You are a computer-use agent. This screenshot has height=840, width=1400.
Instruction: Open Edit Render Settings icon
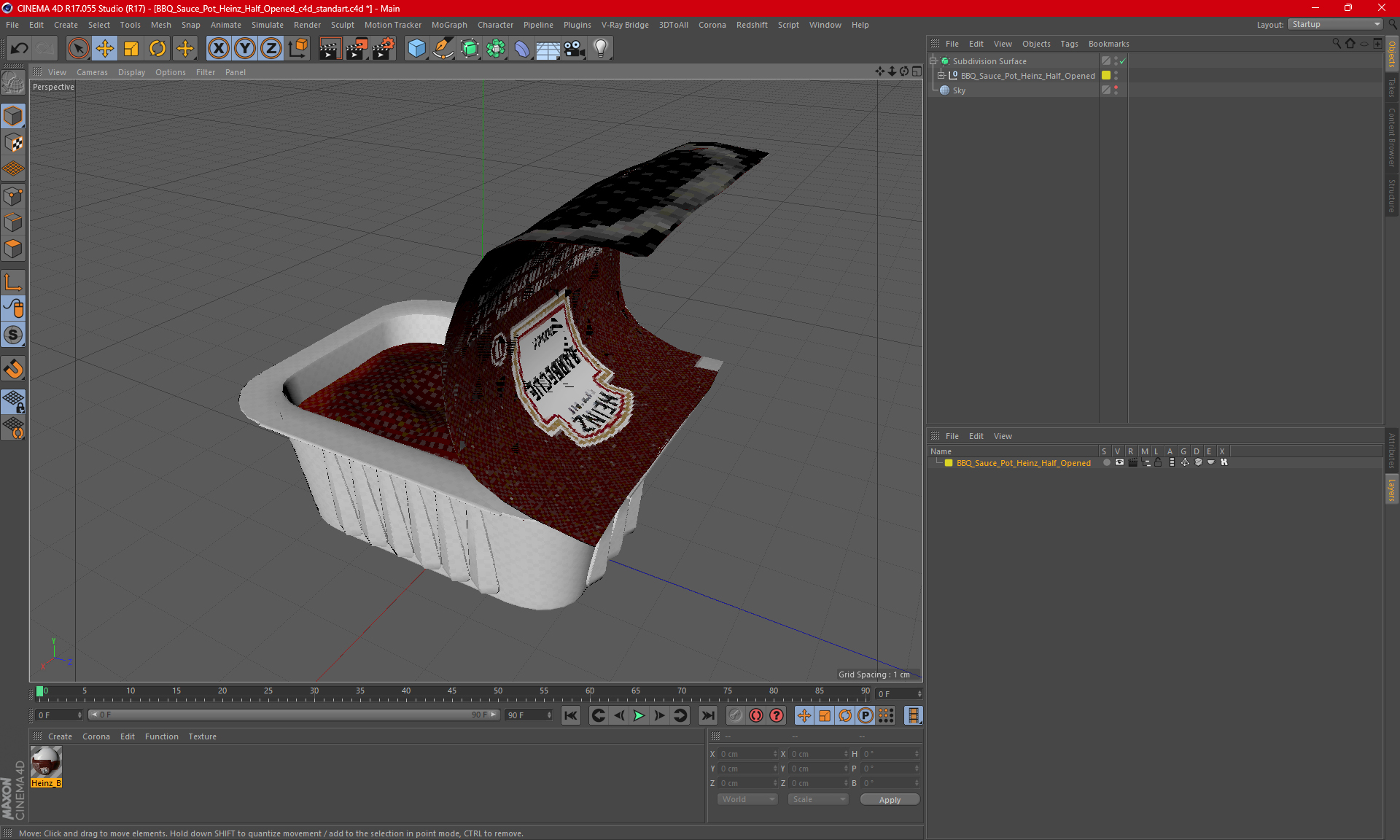point(384,49)
